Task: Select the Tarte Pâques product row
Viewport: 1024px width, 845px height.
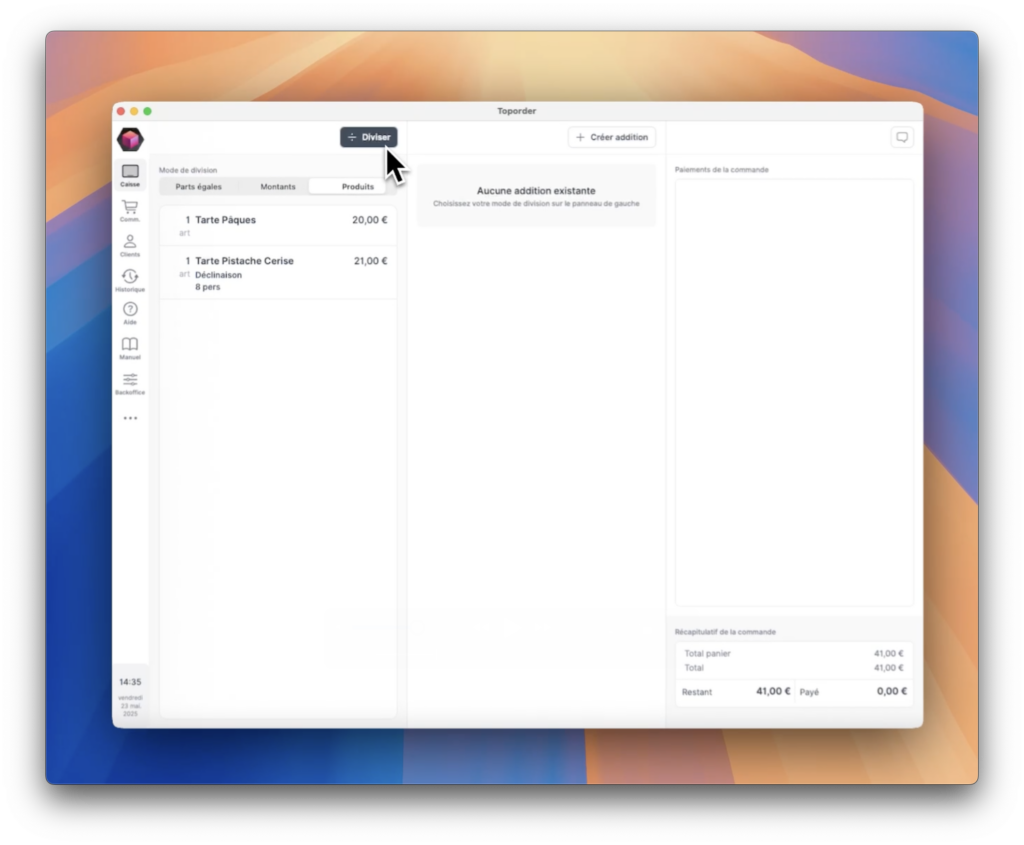Action: click(278, 225)
